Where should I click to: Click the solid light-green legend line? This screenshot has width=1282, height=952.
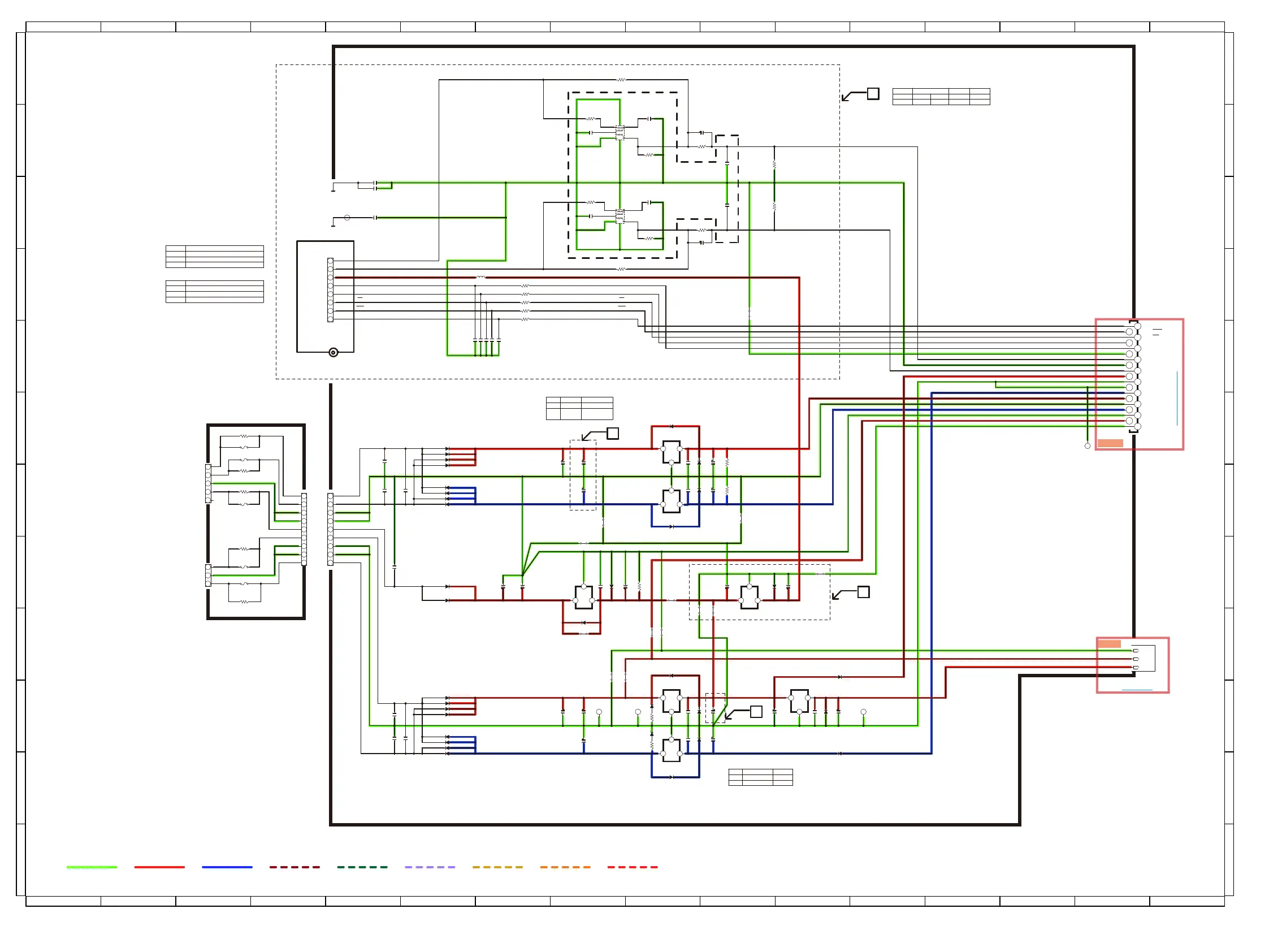(x=92, y=867)
